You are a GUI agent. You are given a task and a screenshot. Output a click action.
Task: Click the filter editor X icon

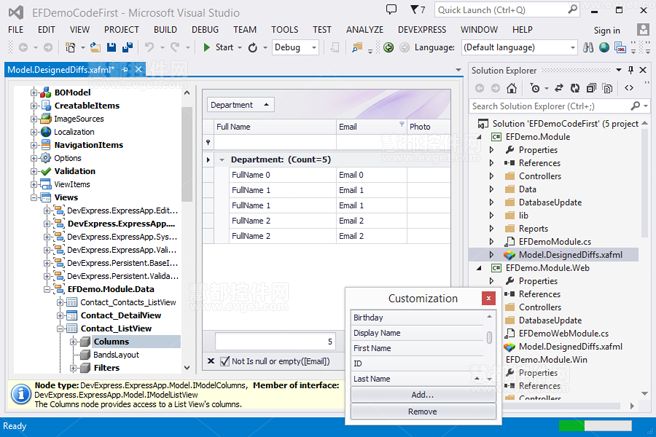[211, 361]
